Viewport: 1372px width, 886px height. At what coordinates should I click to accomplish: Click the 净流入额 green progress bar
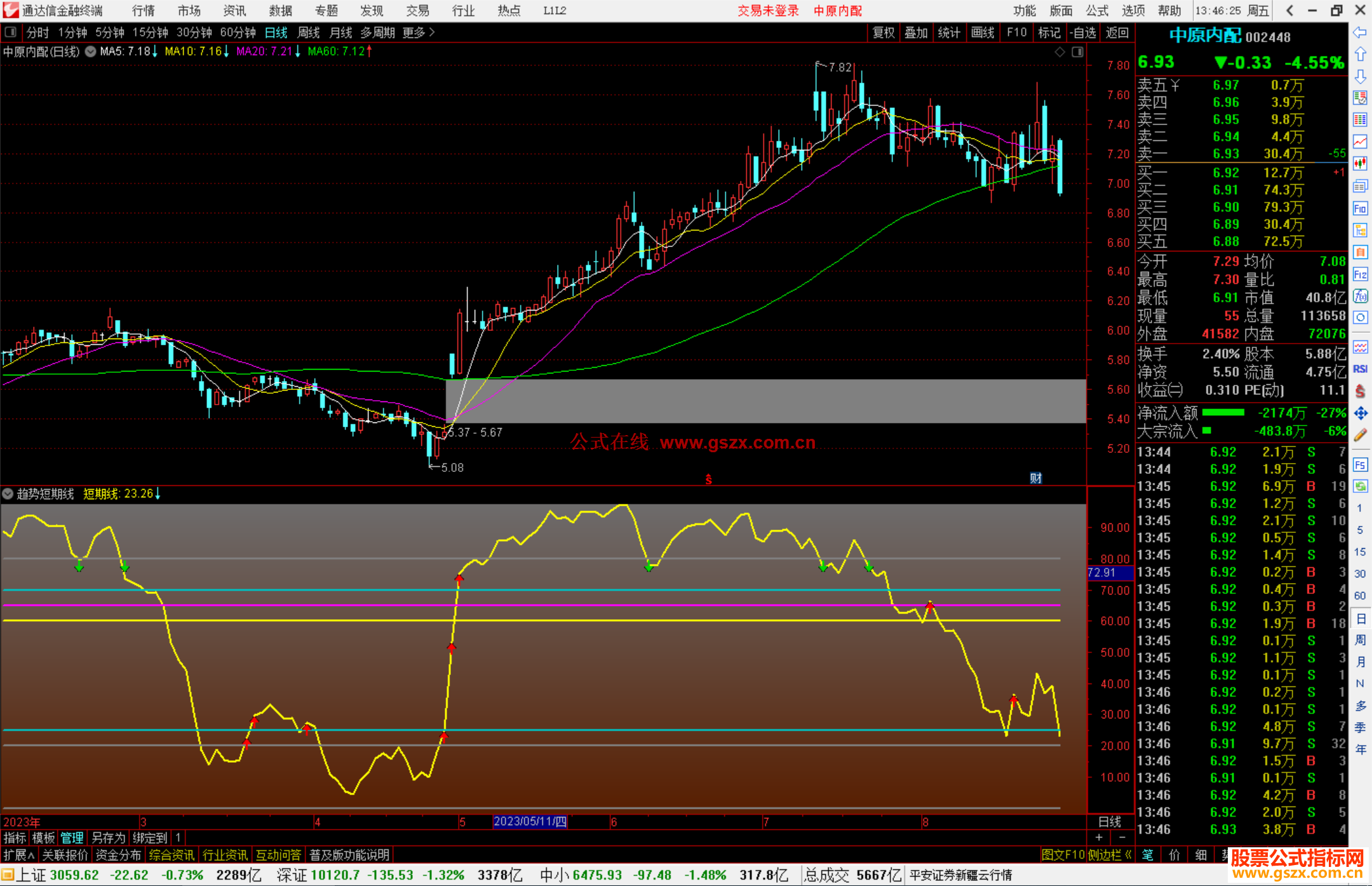pos(1223,413)
